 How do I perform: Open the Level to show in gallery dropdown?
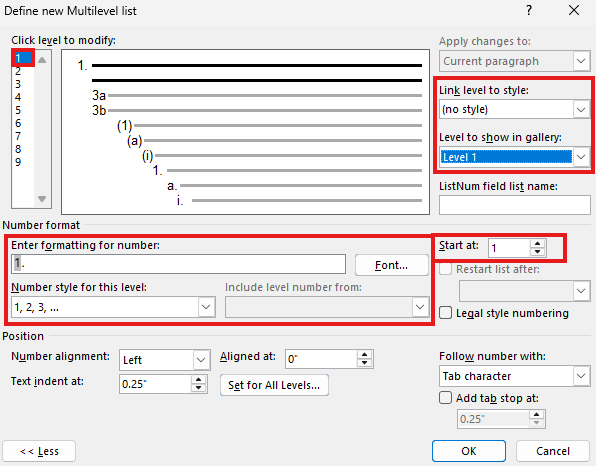click(x=514, y=157)
